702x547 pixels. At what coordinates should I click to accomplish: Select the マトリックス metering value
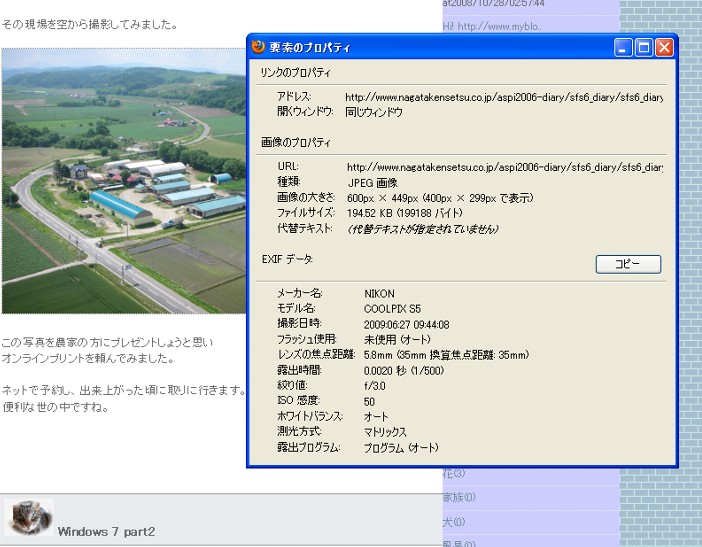point(385,432)
